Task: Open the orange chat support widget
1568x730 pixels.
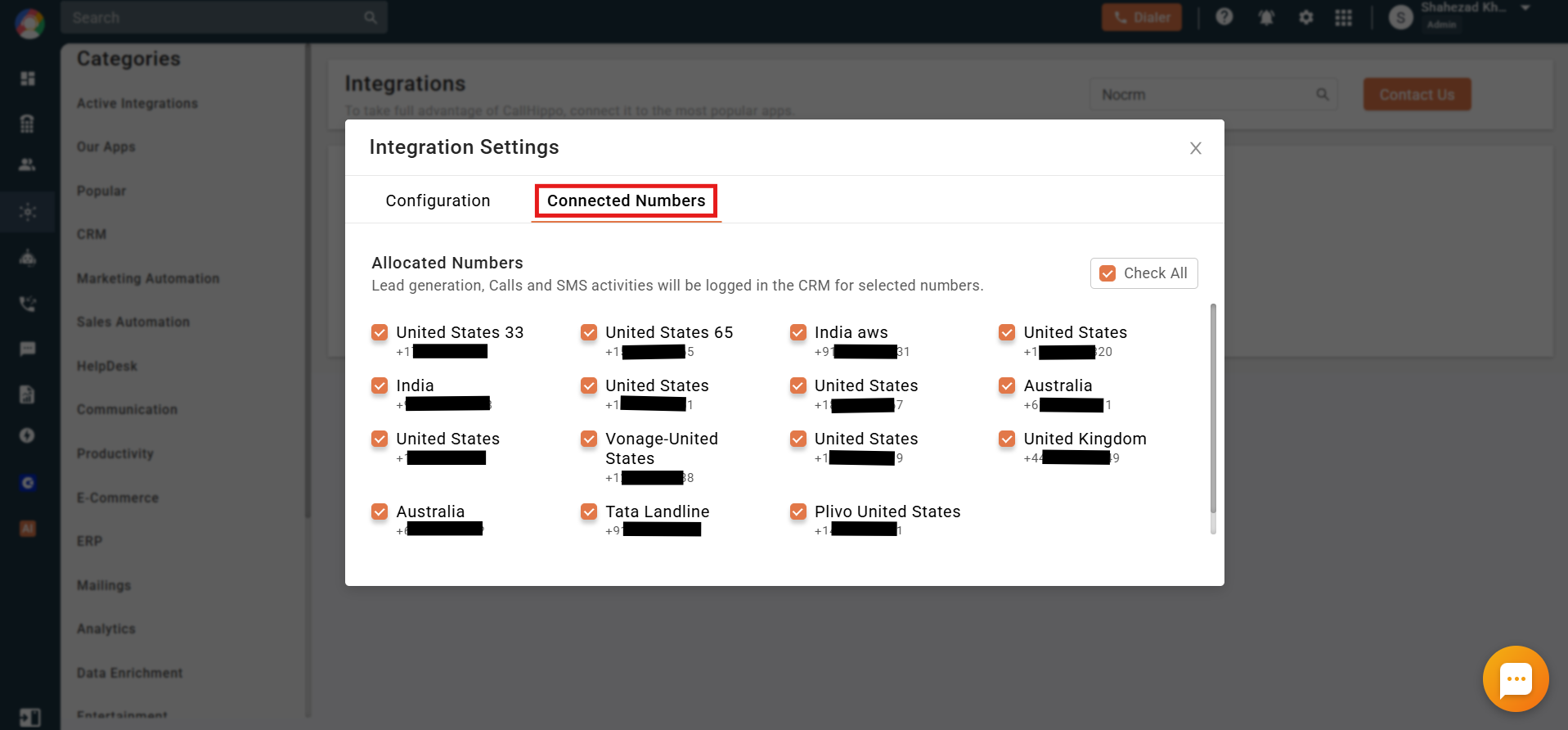Action: [x=1516, y=679]
